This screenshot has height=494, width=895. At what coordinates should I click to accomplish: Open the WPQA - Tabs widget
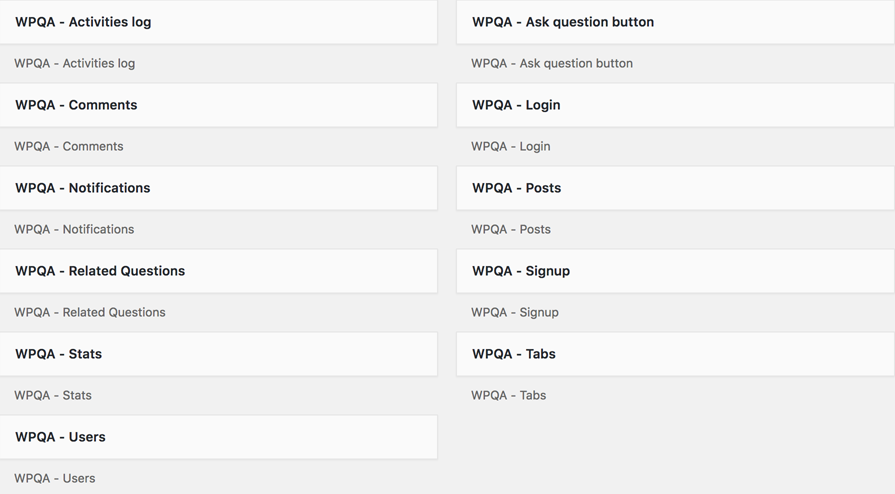[x=675, y=354]
